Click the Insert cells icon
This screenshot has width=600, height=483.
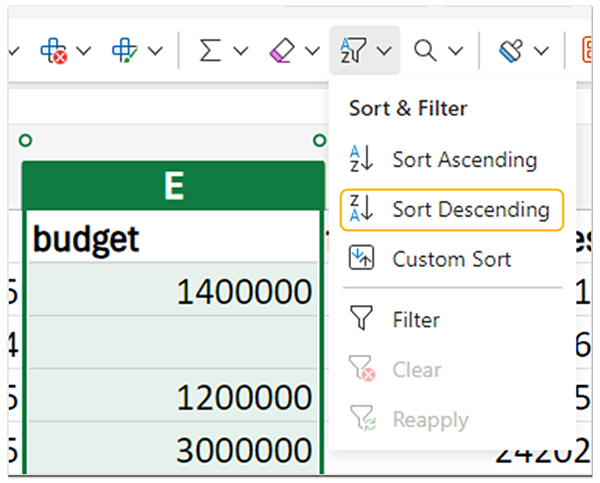point(125,50)
